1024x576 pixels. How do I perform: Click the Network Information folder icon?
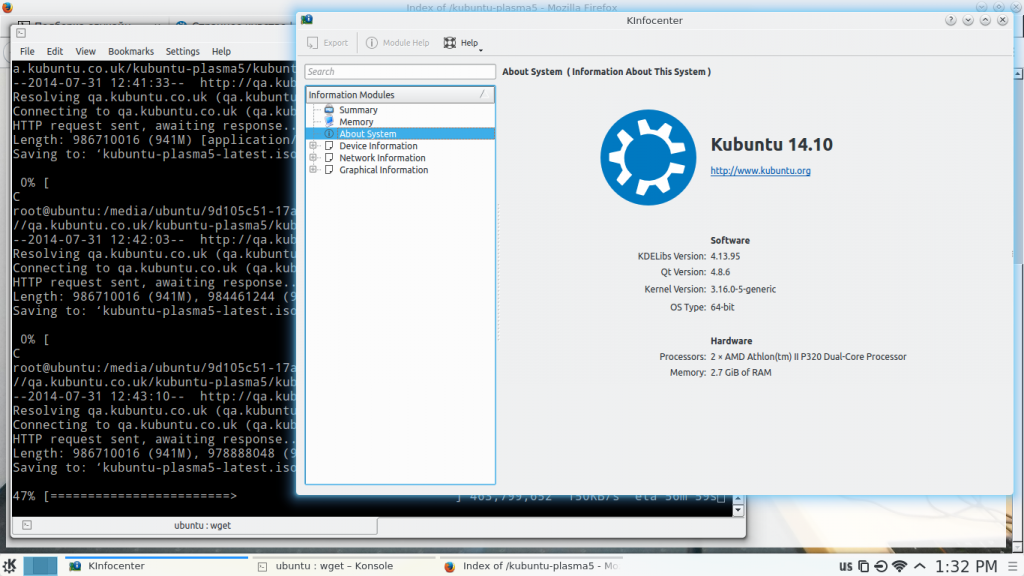[329, 157]
